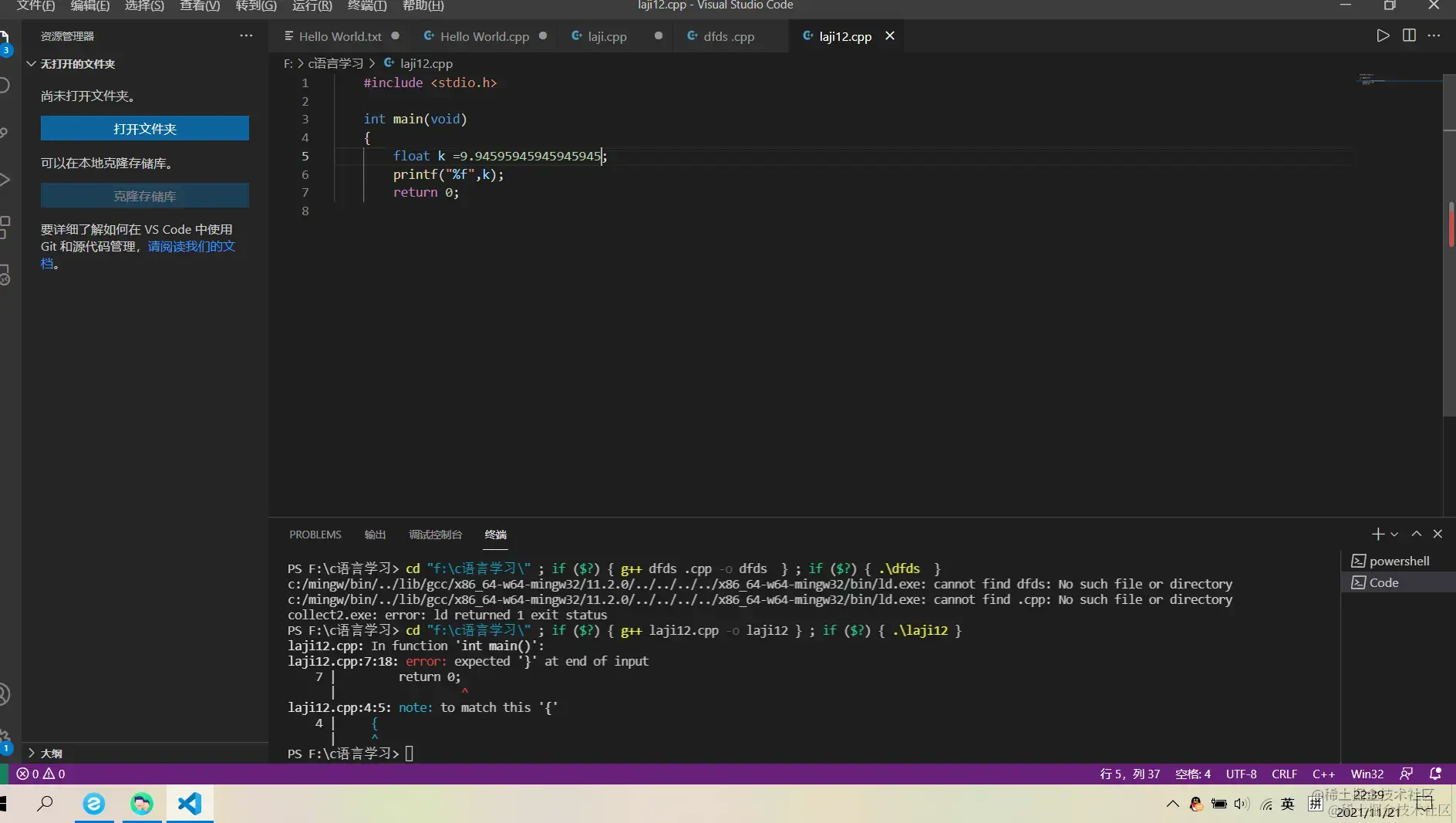
Task: Create a new terminal with the plus icon
Action: 1378,534
